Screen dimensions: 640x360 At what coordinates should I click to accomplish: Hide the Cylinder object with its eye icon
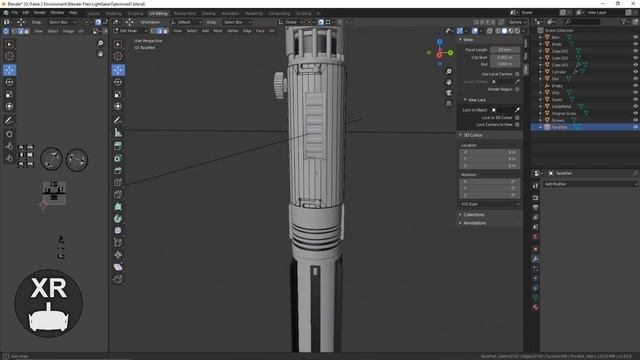pyautogui.click(x=635, y=72)
